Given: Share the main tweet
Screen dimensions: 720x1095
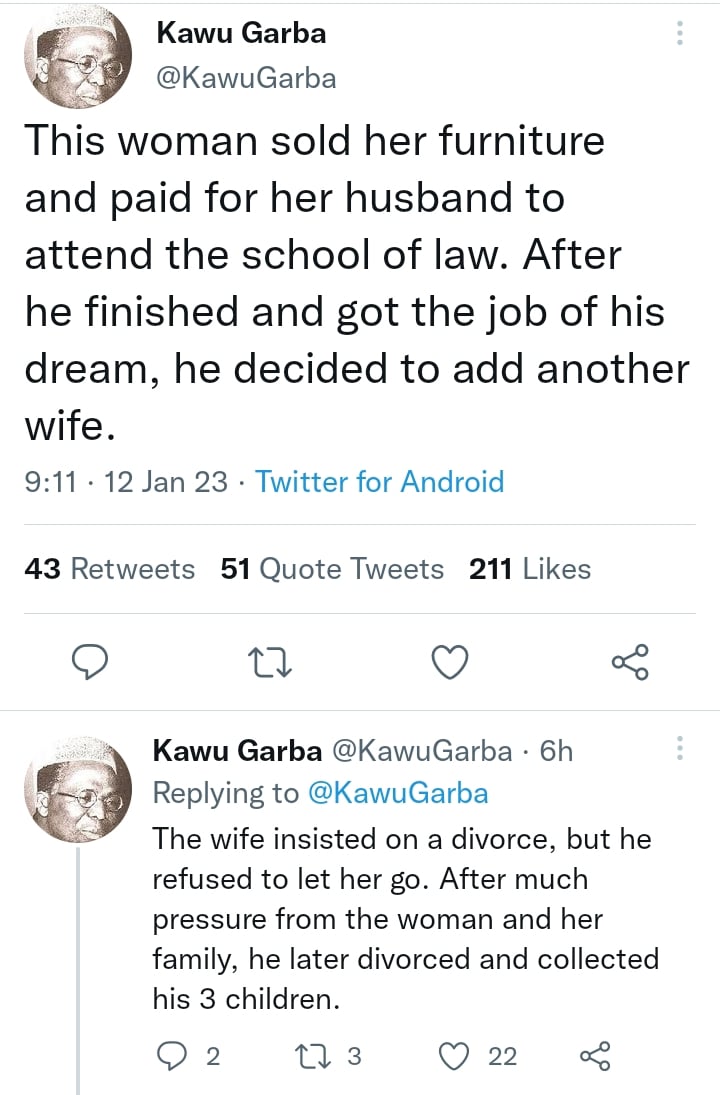Looking at the screenshot, I should 630,662.
